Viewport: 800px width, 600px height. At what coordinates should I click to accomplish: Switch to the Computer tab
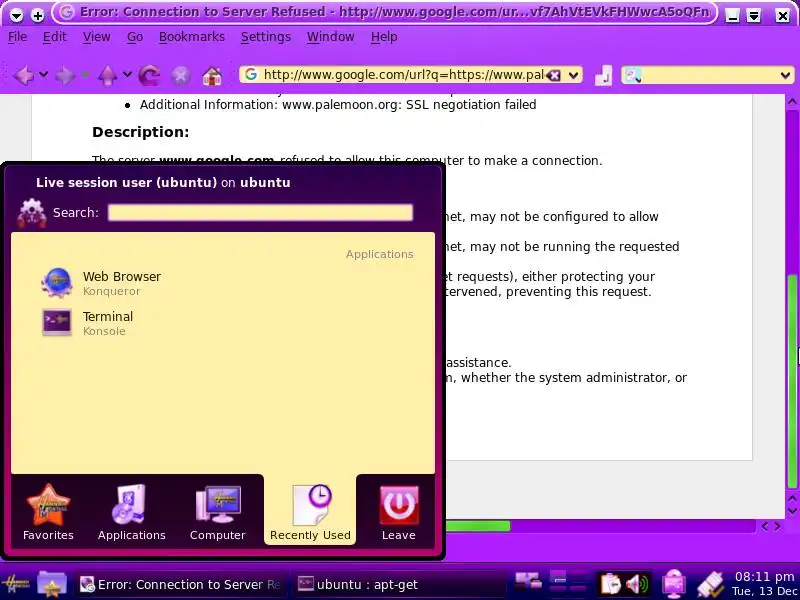coord(218,512)
